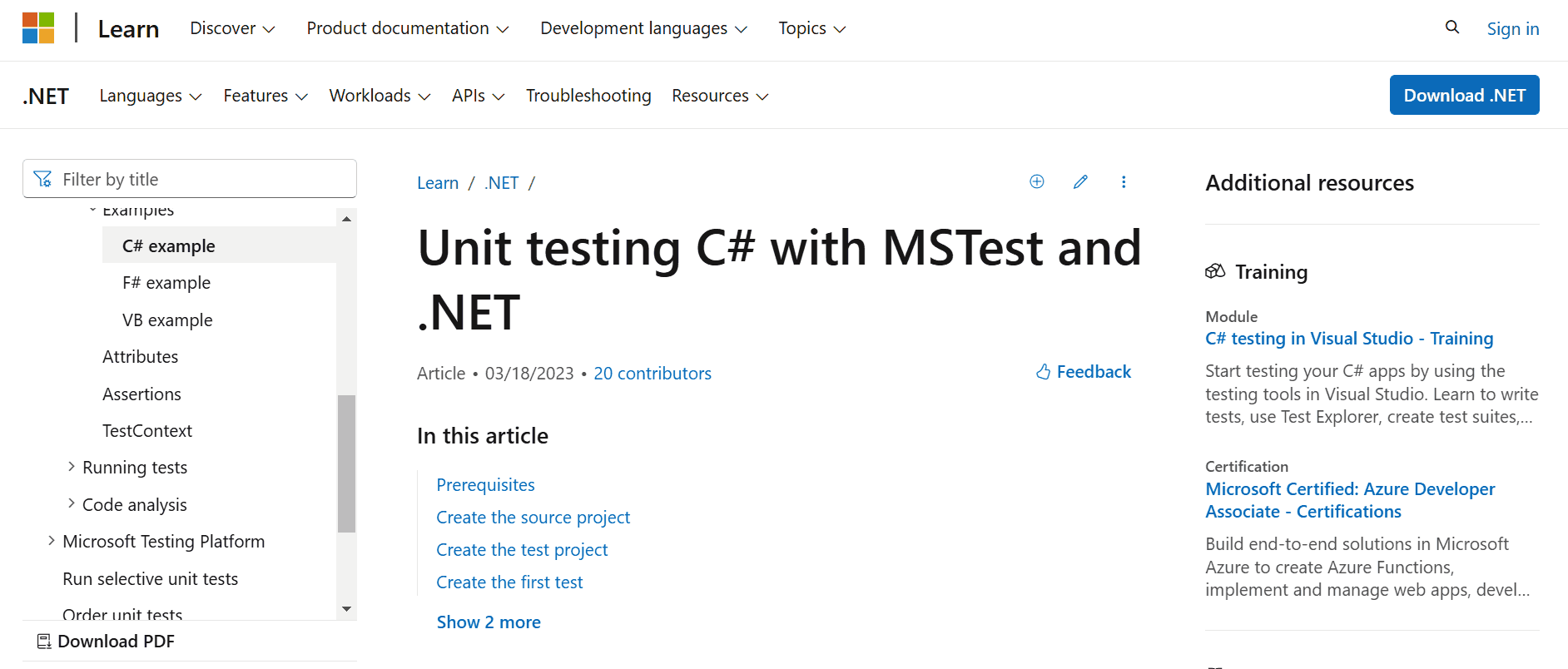The height and width of the screenshot is (669, 1568).
Task: Click the Training section icon
Action: (x=1215, y=271)
